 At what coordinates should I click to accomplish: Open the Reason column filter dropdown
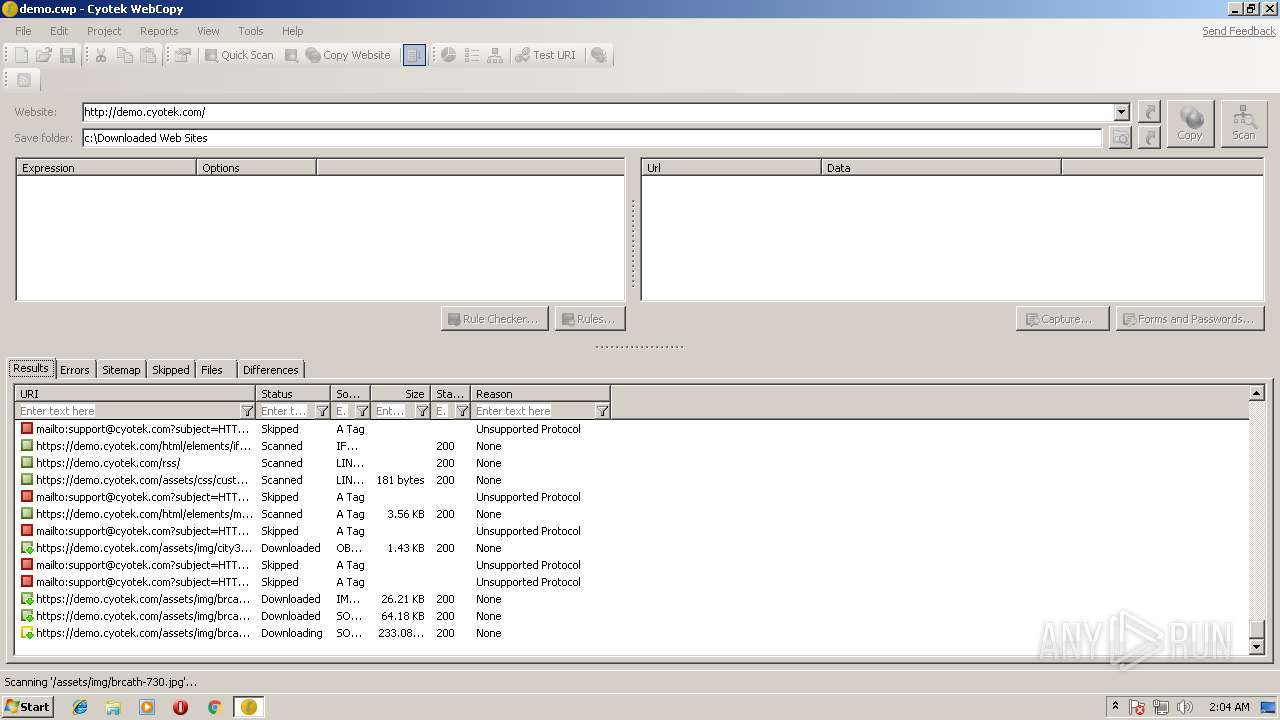point(602,411)
